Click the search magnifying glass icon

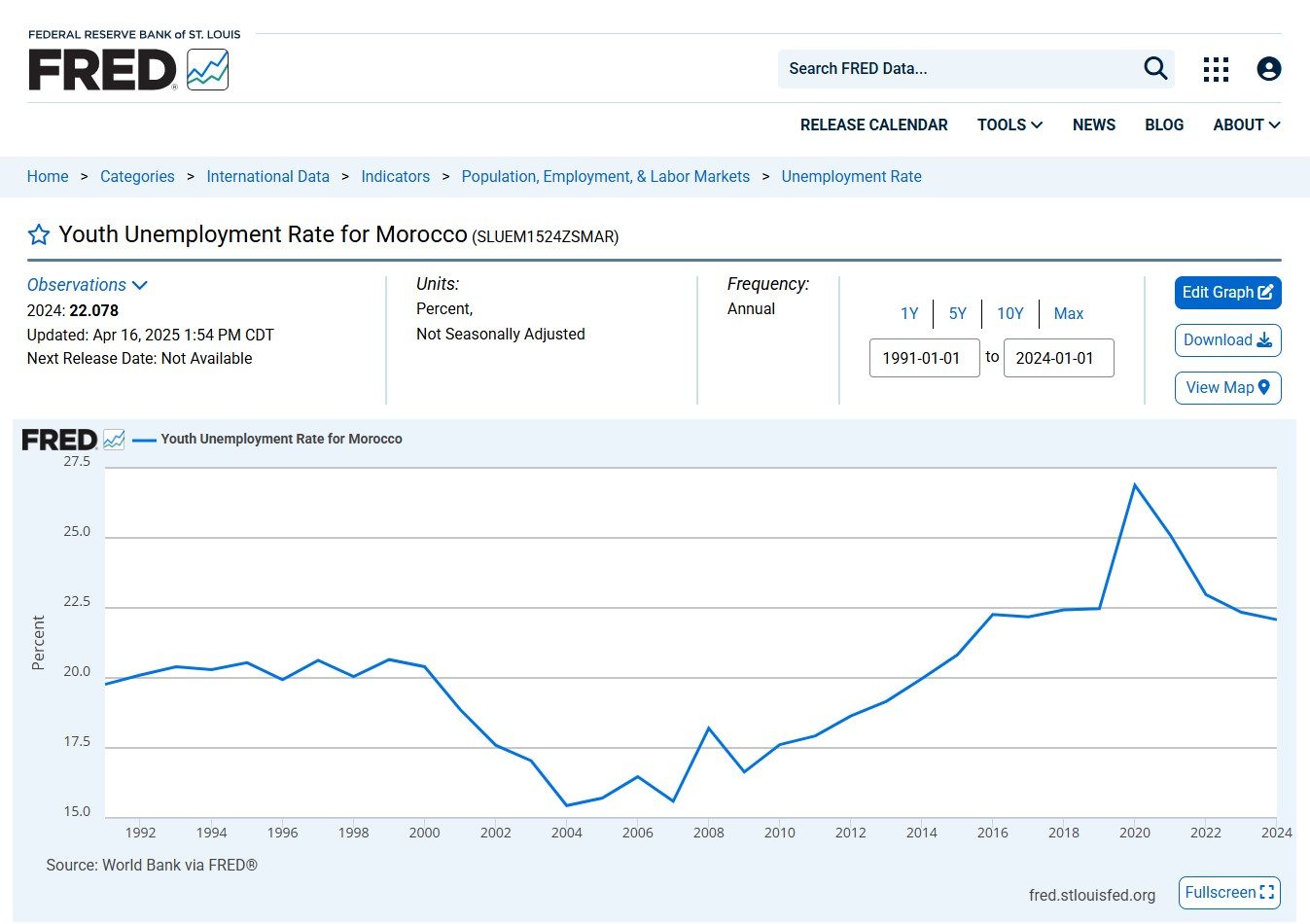(1154, 68)
